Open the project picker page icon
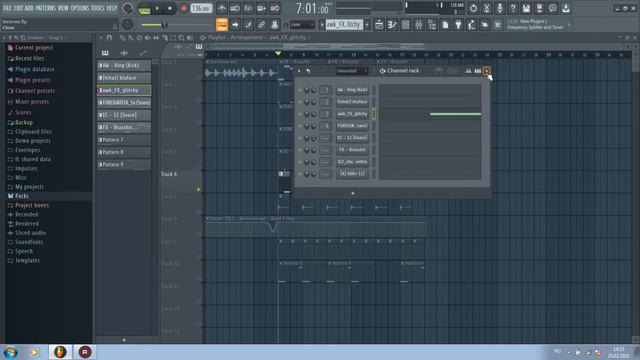This screenshot has height=360, width=640. [445, 25]
